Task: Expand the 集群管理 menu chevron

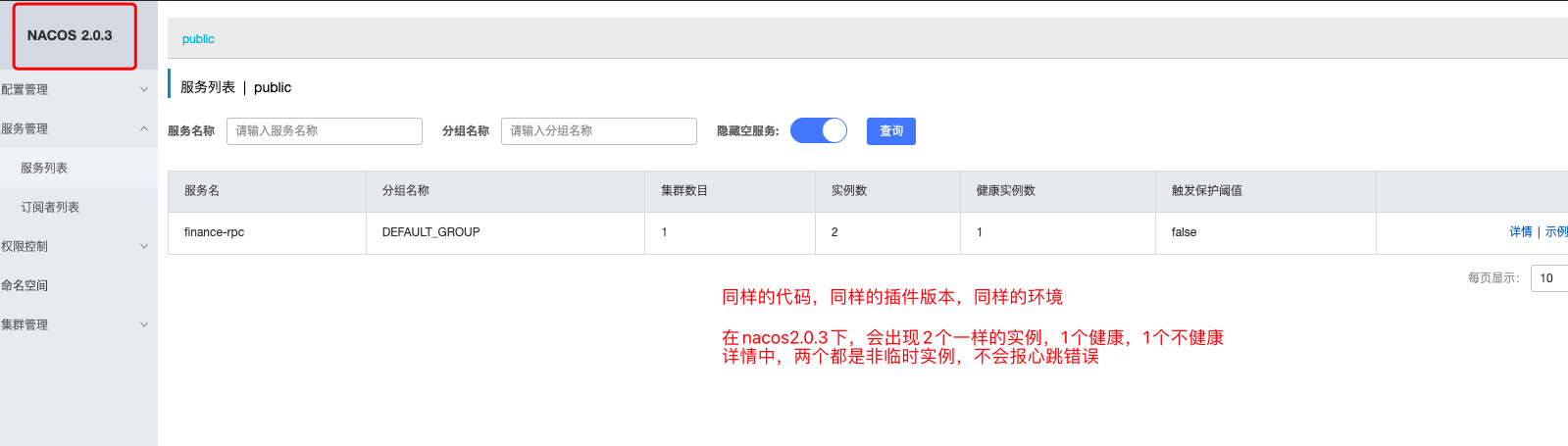Action: tap(144, 324)
